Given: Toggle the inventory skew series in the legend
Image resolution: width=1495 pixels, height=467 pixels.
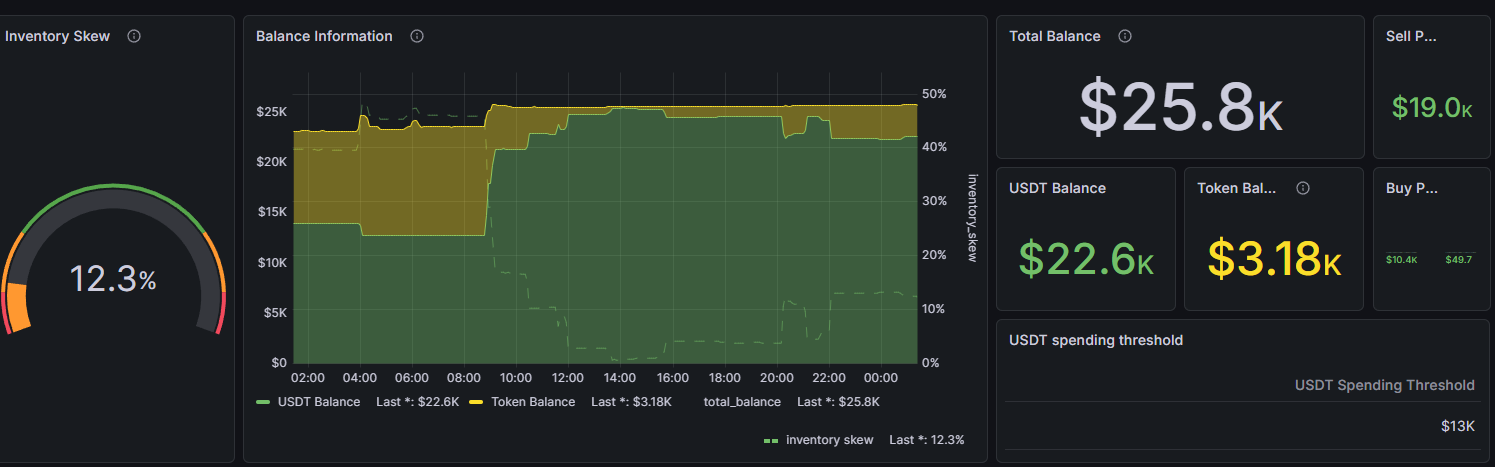Looking at the screenshot, I should 829,440.
